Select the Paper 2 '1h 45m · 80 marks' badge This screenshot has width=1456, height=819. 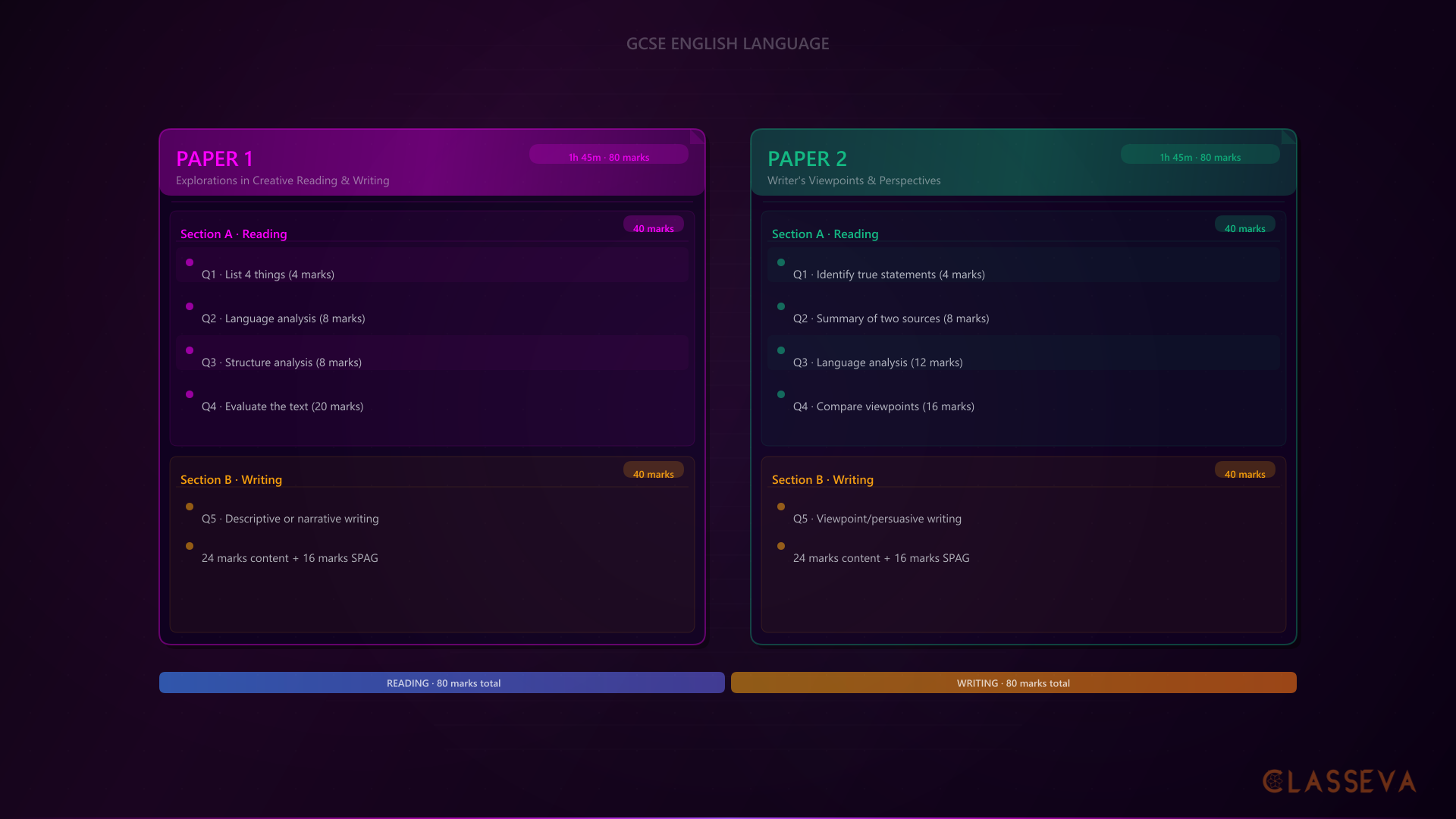[x=1200, y=154]
